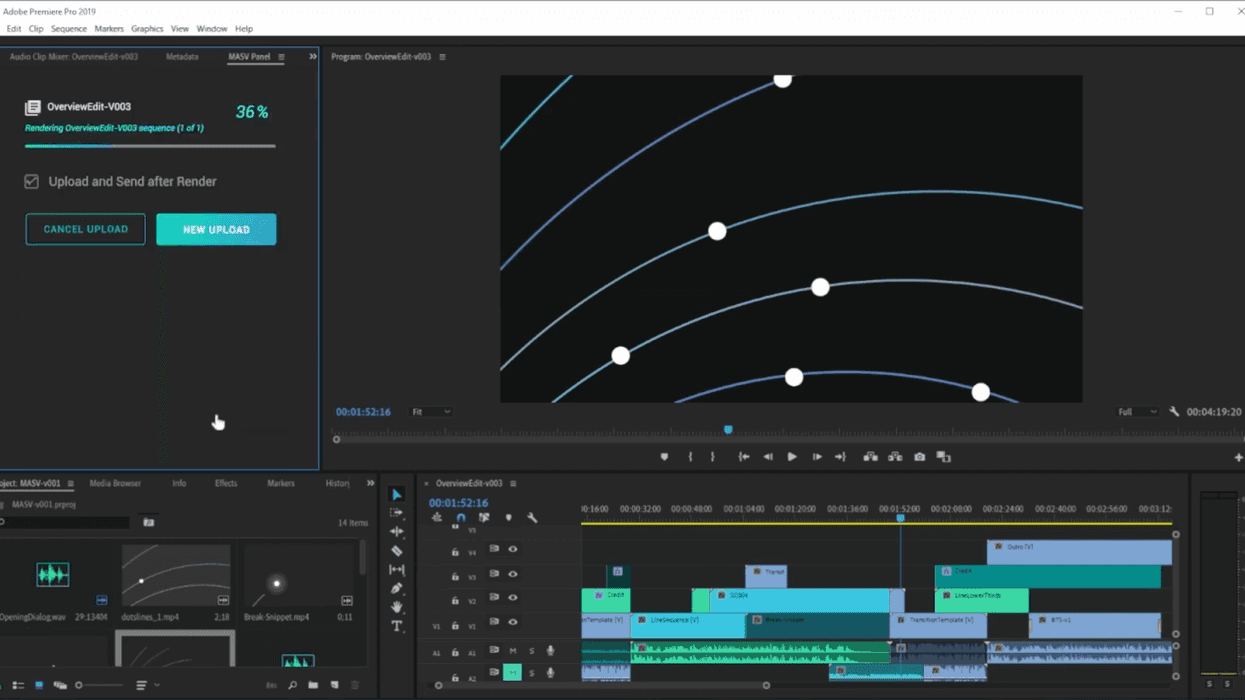Open the button editor plus icon
The image size is (1245, 700).
[1239, 457]
